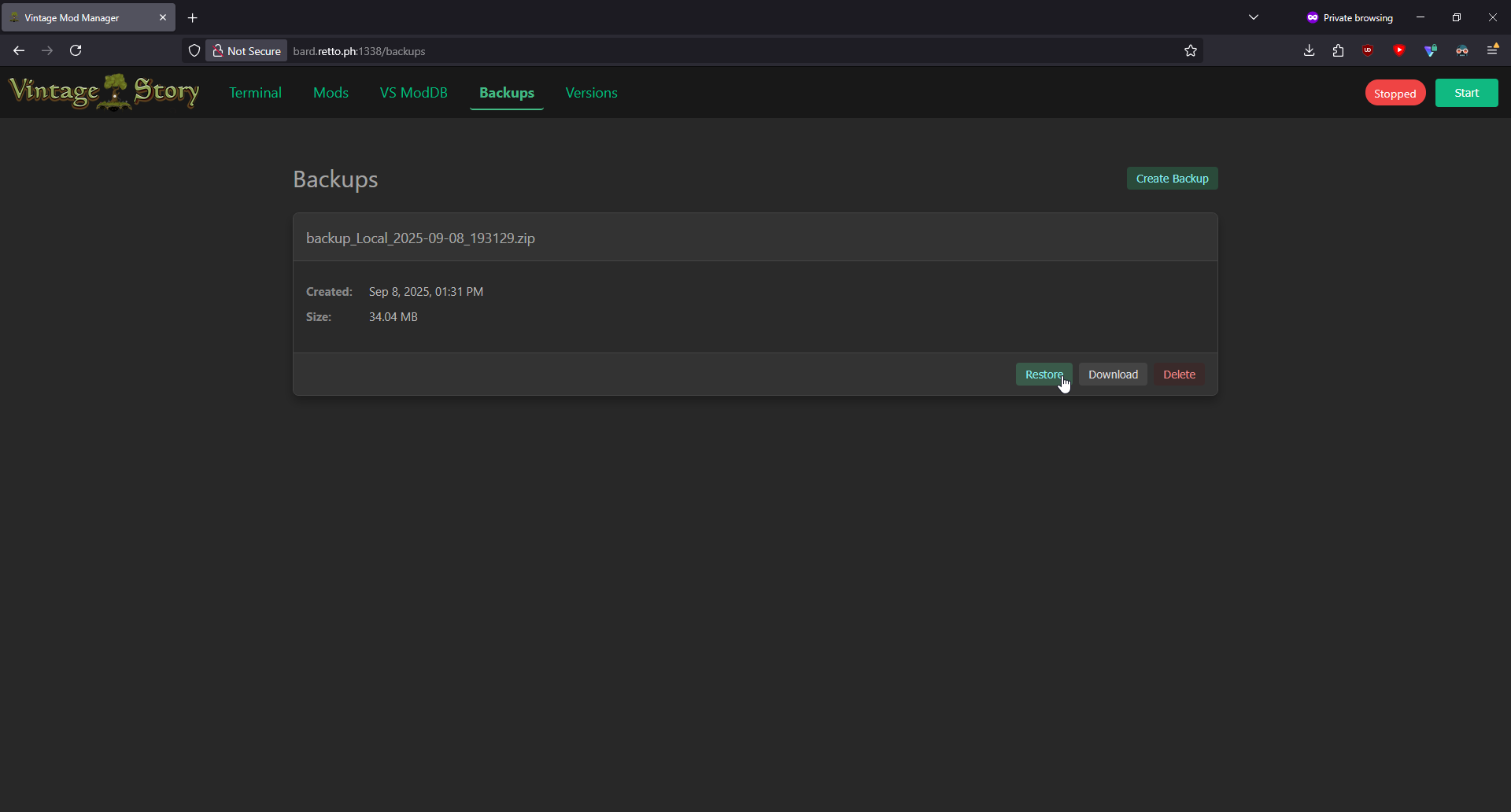Open the Versions tab
Screen dimensions: 1511x812
click(x=591, y=93)
